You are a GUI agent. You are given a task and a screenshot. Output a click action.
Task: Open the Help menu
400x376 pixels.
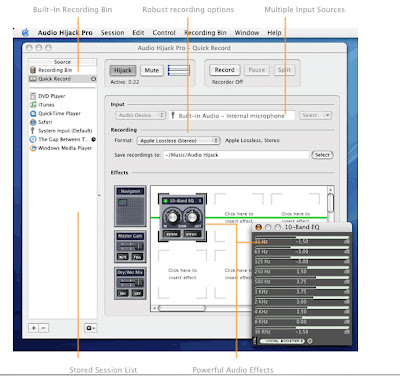[274, 33]
